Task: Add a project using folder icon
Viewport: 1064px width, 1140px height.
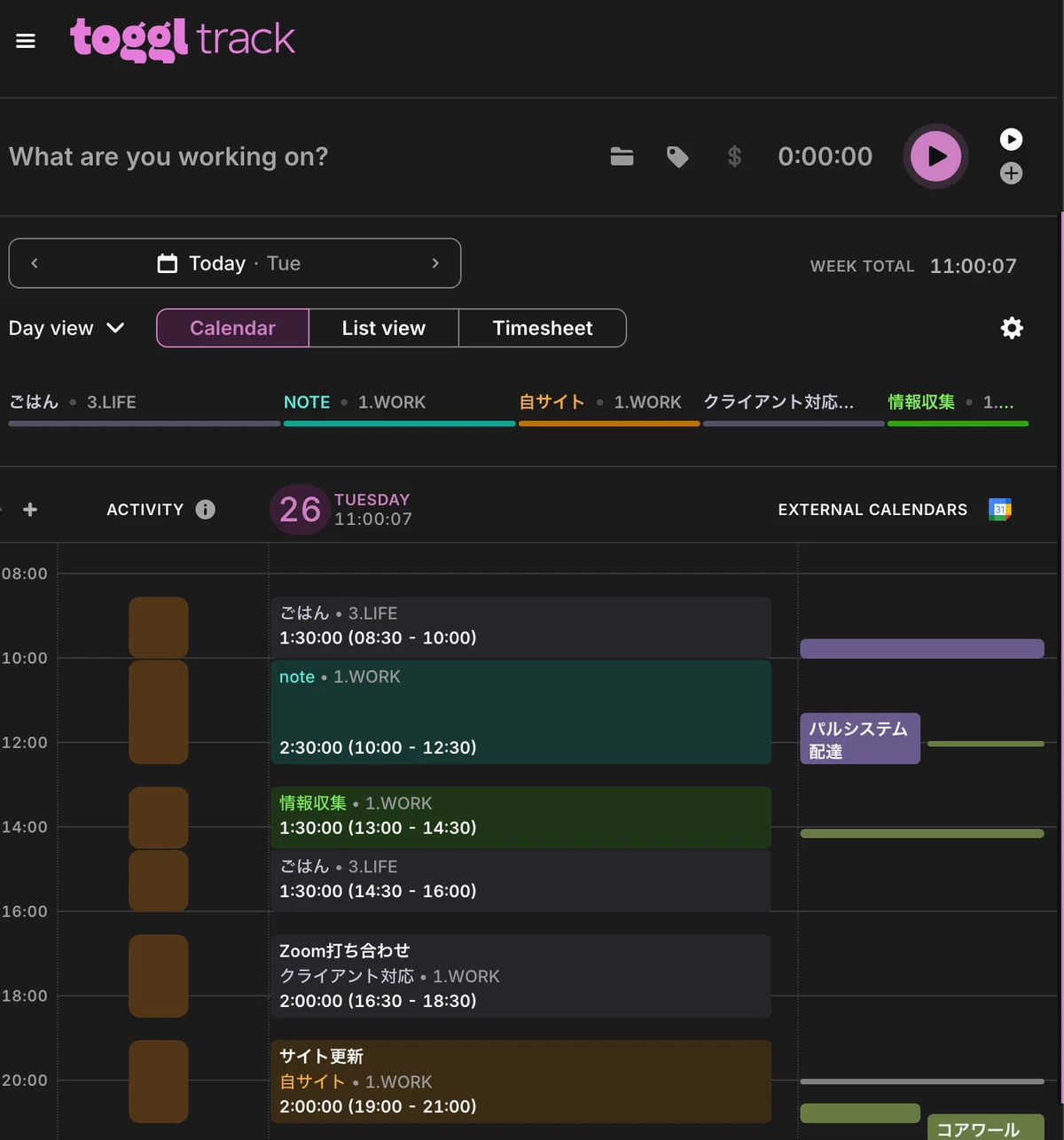Action: (622, 157)
